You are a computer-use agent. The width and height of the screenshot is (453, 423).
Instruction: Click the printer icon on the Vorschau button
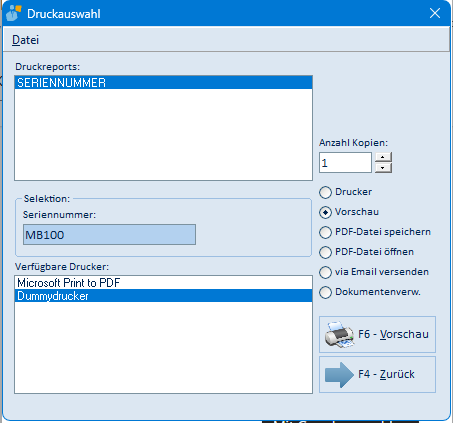tap(339, 335)
